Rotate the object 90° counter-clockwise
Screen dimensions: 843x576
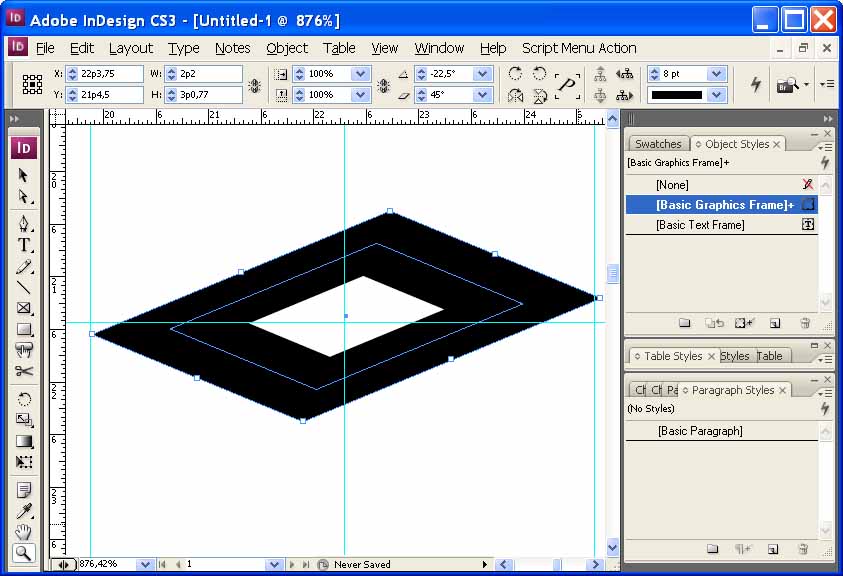point(539,74)
